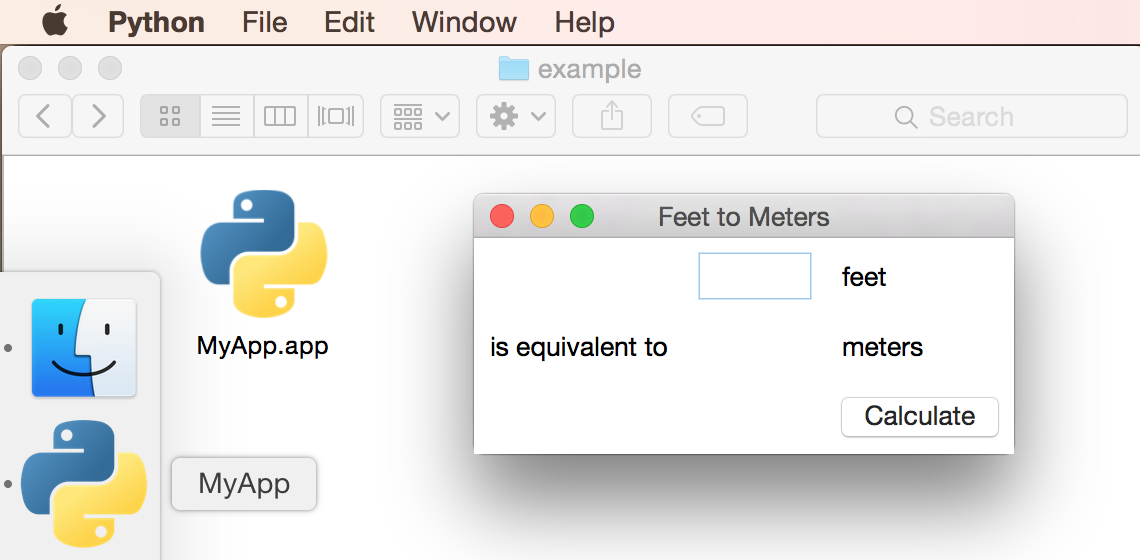
Task: Click the Share toolbar button
Action: (611, 116)
